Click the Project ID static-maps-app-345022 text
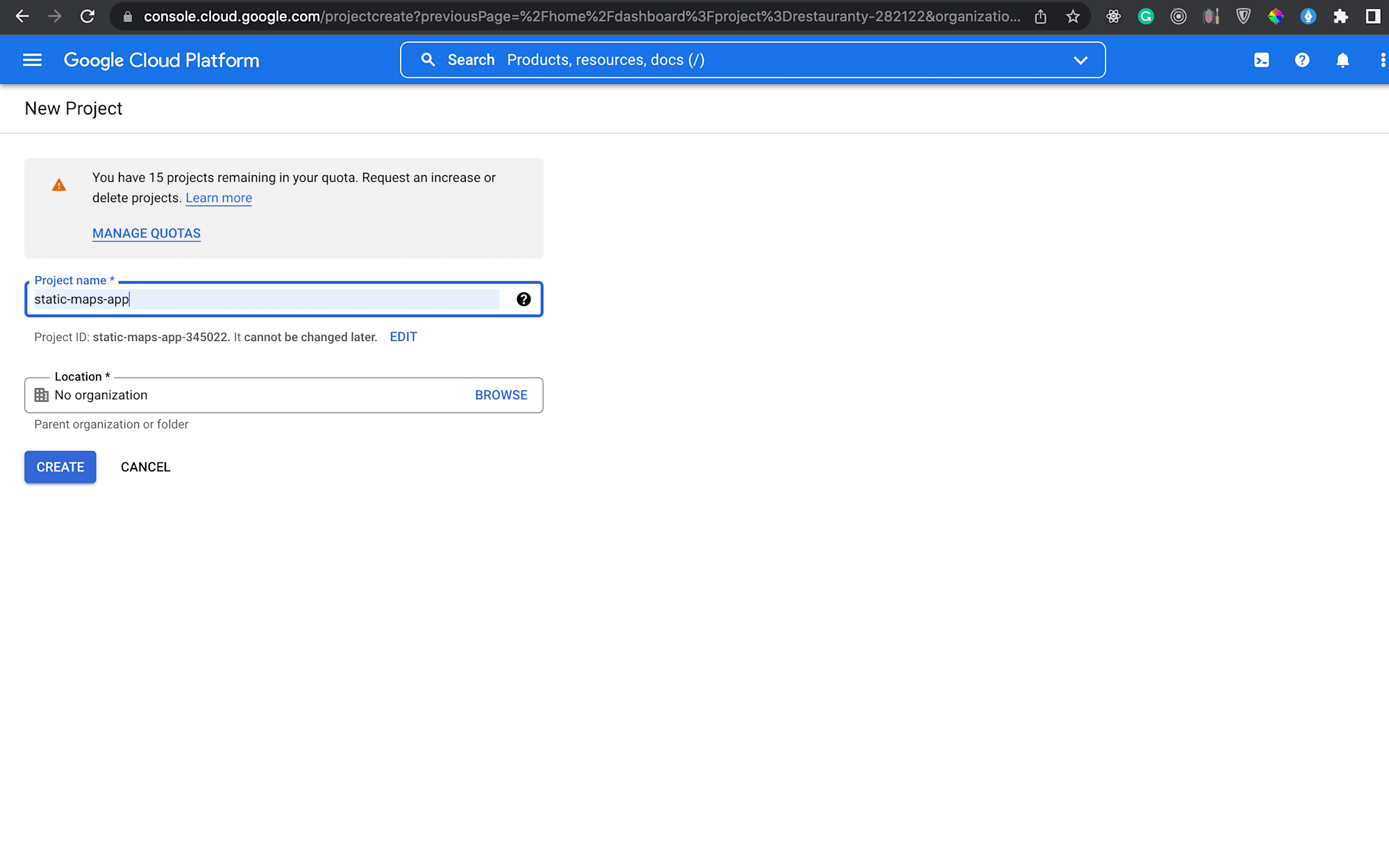This screenshot has height=868, width=1389. tap(160, 337)
